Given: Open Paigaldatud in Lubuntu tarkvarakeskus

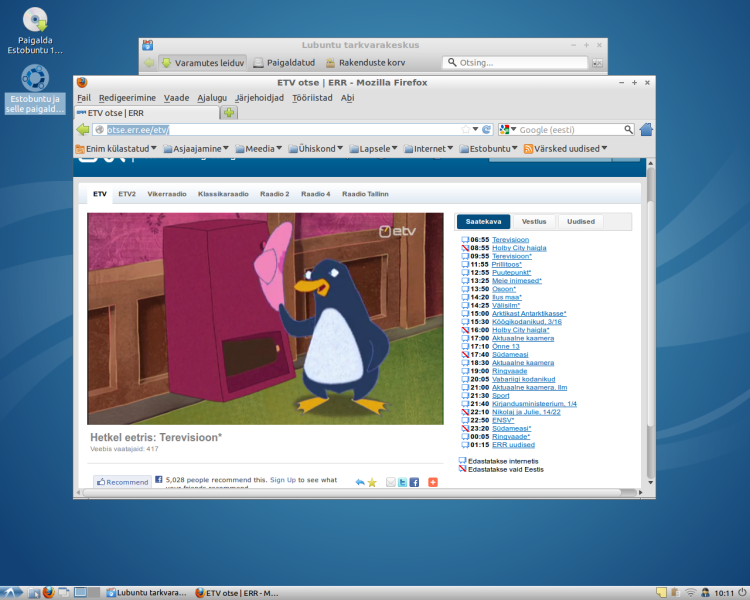Looking at the screenshot, I should [x=284, y=63].
